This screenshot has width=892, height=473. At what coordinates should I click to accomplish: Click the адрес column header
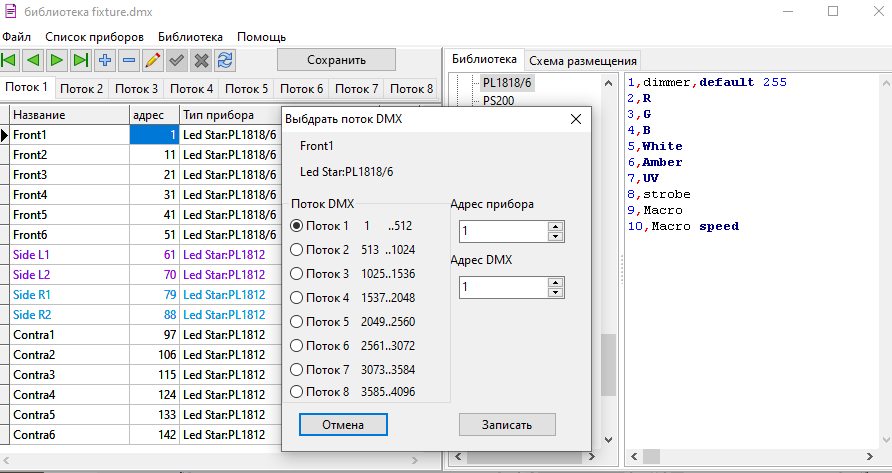coord(155,115)
